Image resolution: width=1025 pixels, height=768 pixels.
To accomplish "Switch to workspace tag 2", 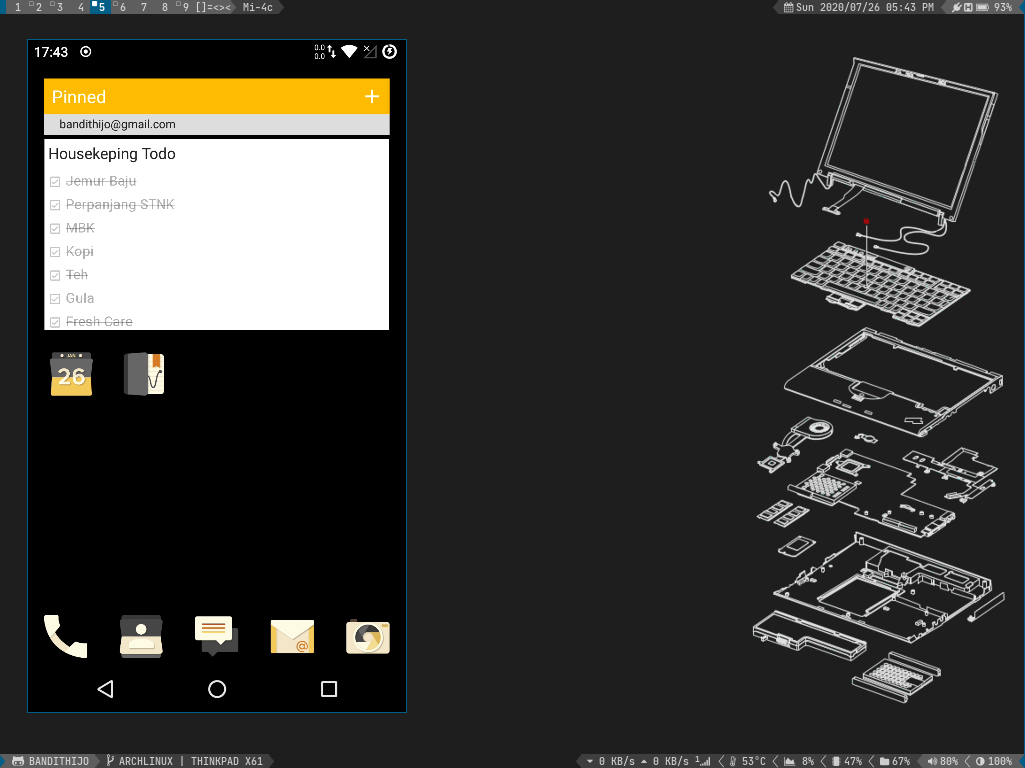I will [x=38, y=7].
